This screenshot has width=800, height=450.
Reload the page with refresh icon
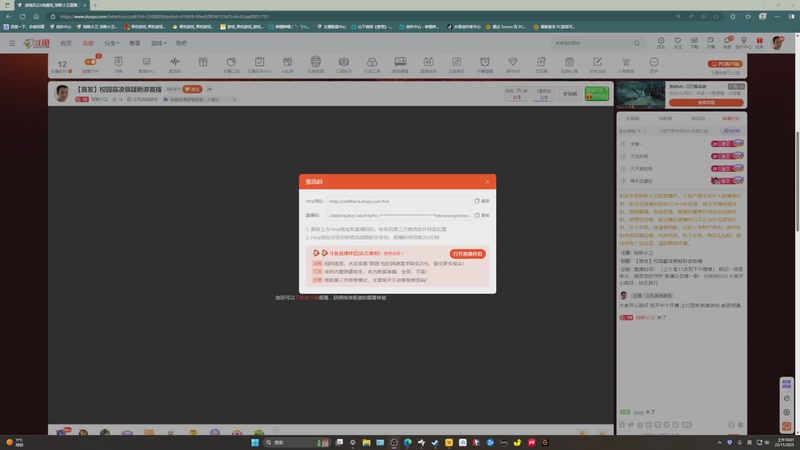(22, 16)
